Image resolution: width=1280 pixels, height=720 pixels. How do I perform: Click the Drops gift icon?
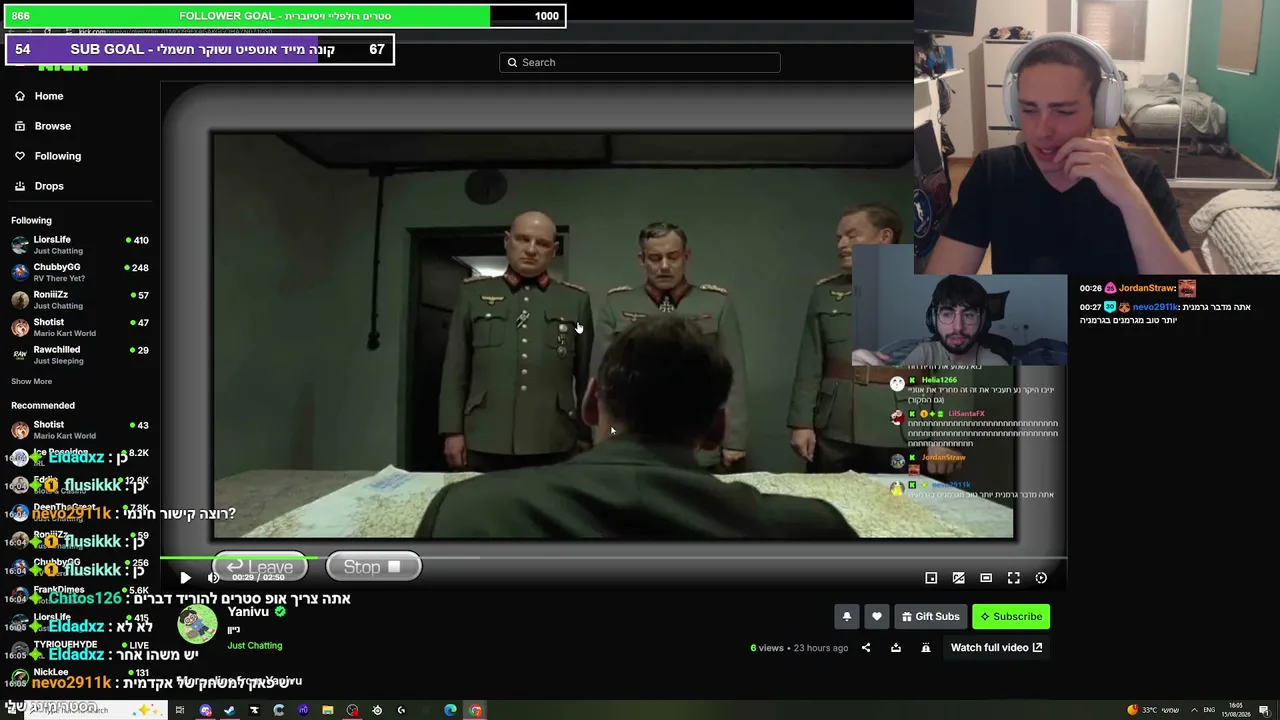[20, 186]
